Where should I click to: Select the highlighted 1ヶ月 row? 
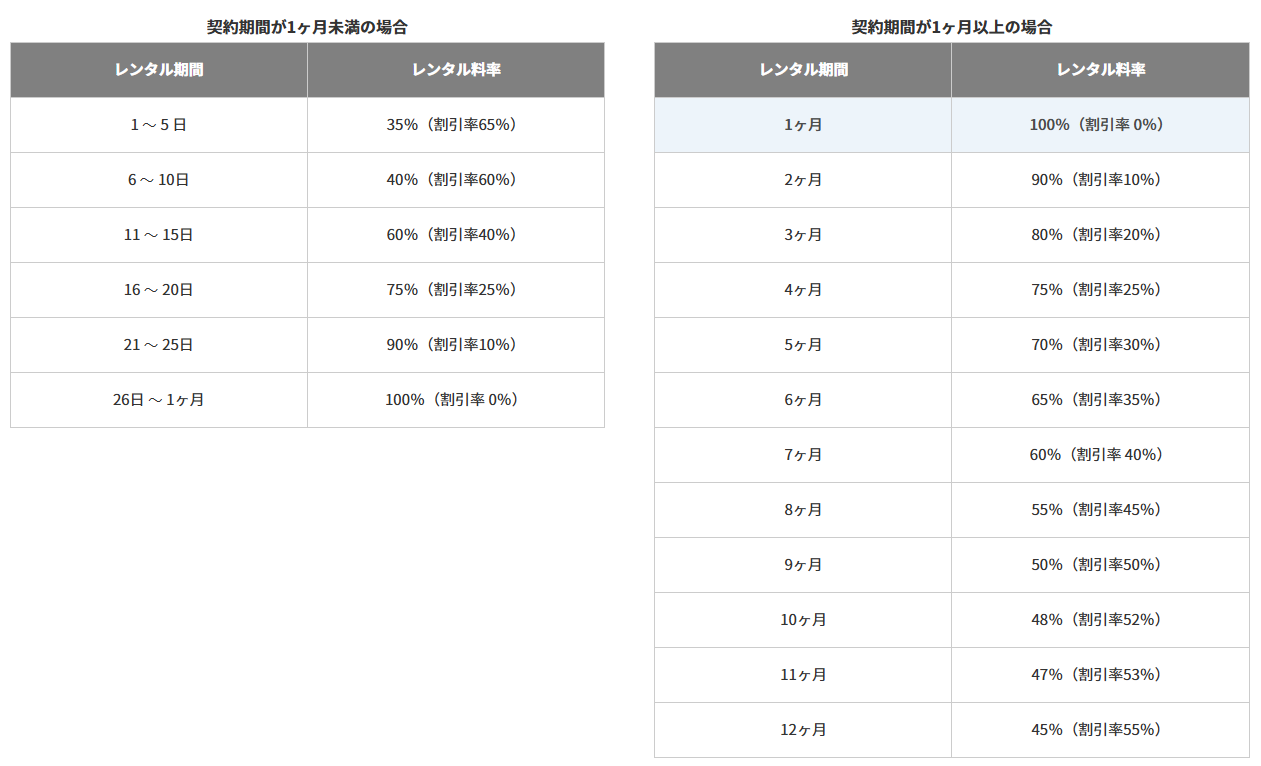[x=803, y=125]
